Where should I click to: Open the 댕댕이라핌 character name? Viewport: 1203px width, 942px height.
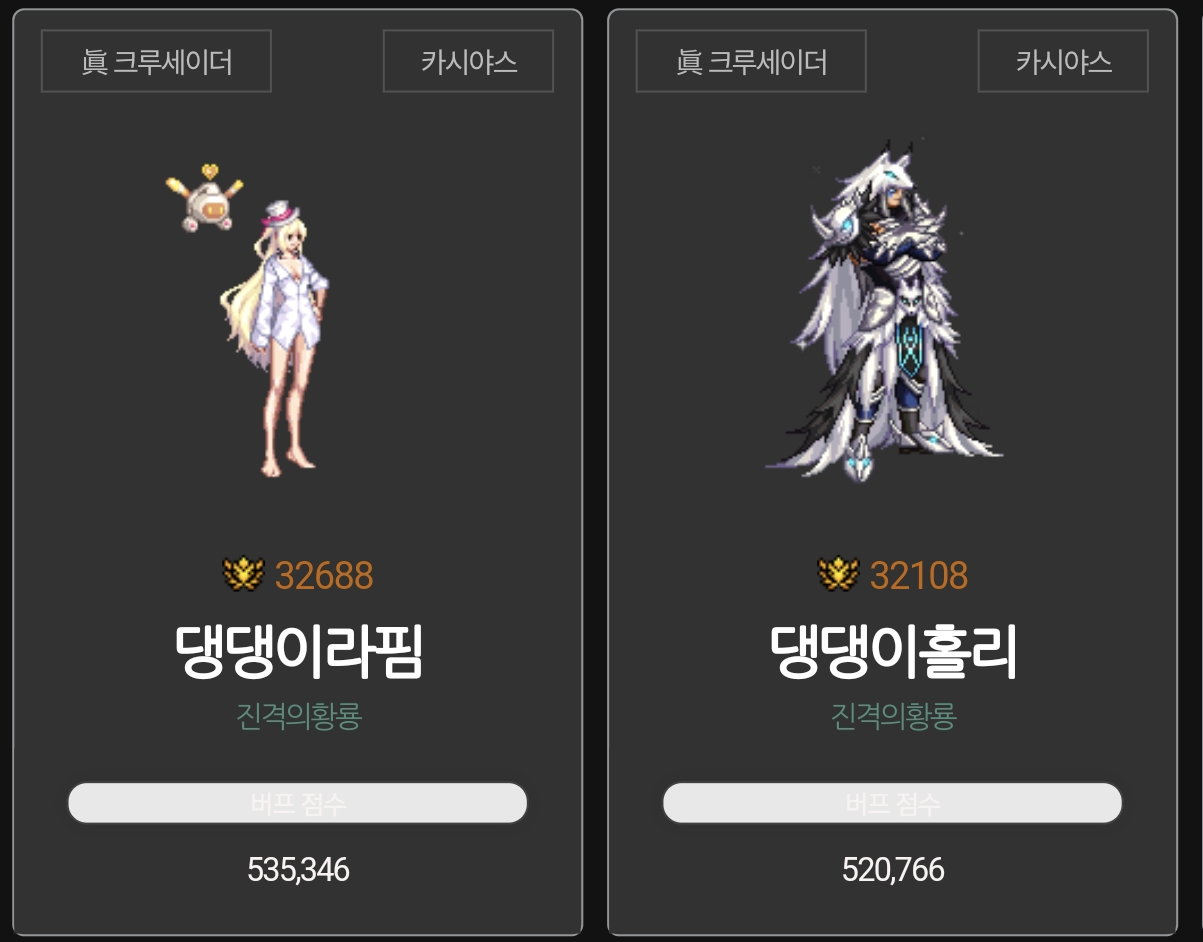(298, 652)
